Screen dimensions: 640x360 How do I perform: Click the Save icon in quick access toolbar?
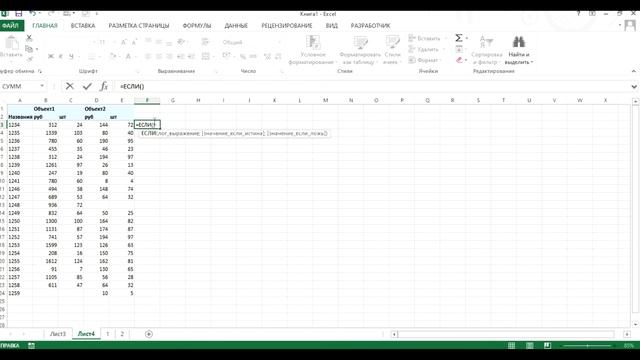[x=19, y=14]
